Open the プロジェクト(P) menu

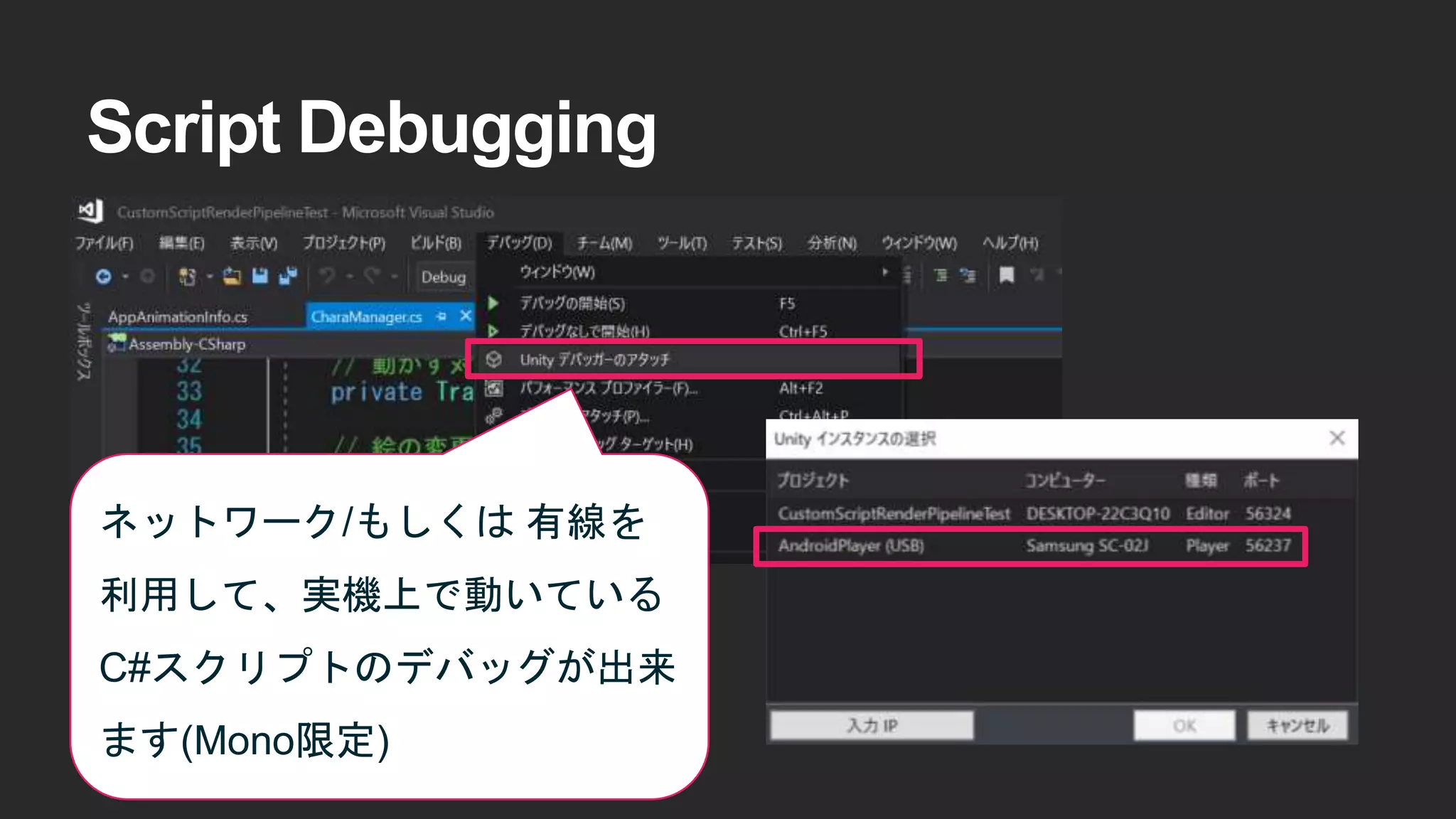[344, 243]
